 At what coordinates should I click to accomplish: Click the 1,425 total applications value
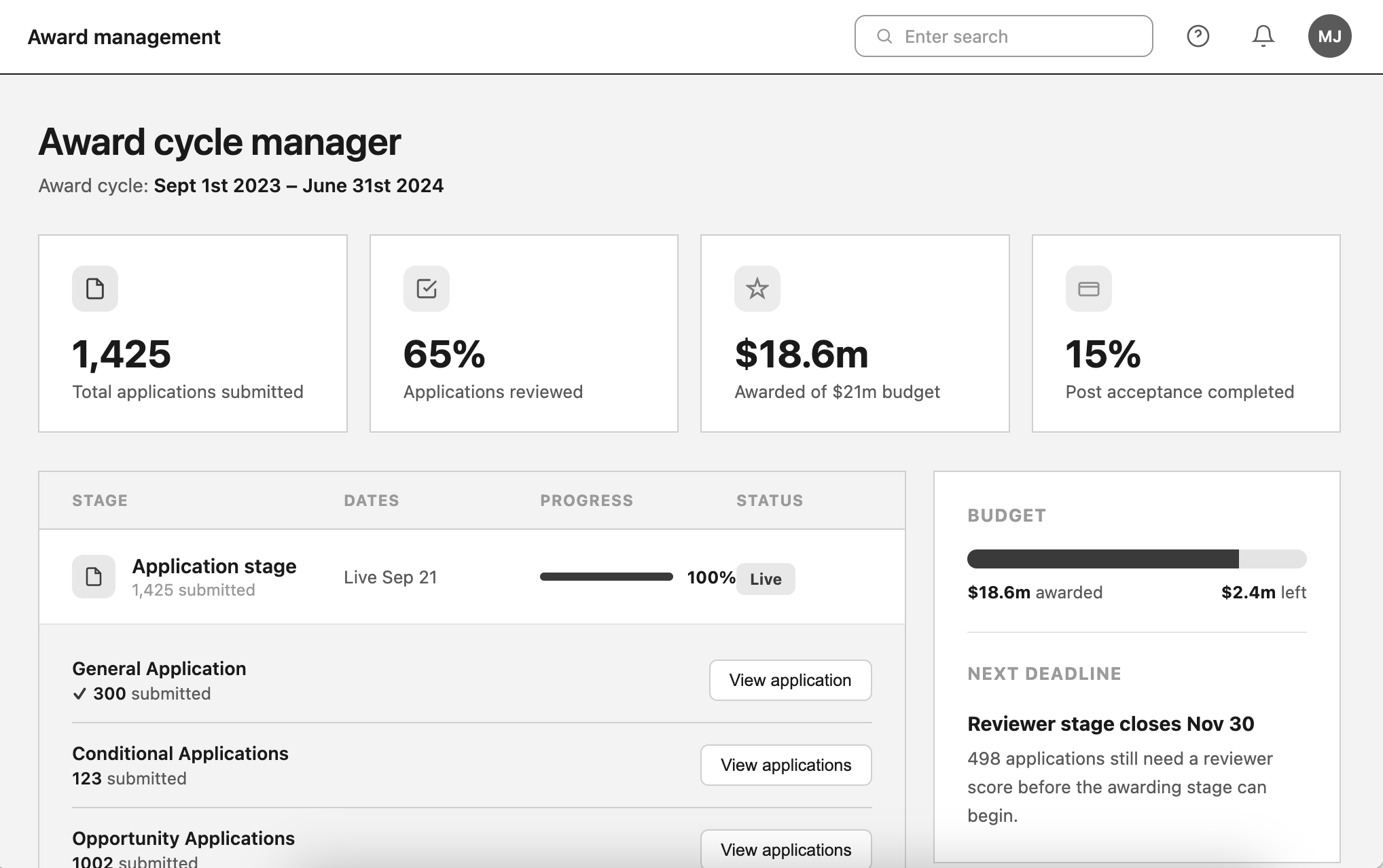(x=122, y=354)
